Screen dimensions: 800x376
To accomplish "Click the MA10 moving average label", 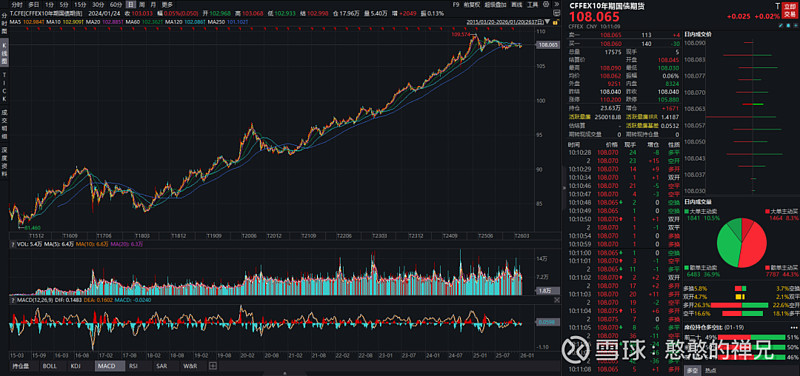I will [55, 22].
